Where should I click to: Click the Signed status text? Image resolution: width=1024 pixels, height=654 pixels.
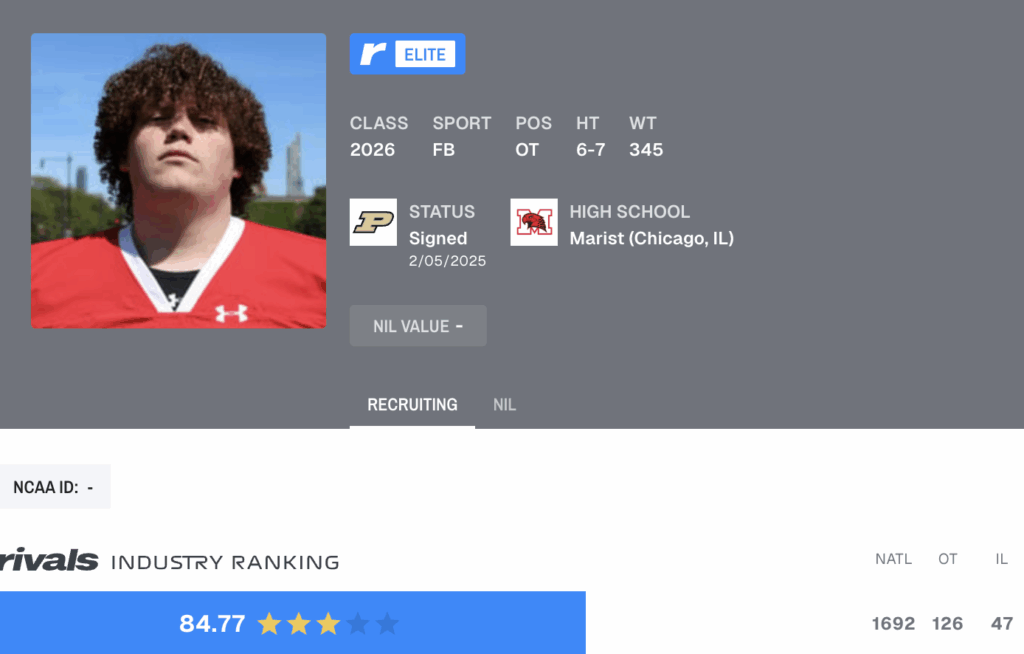(438, 238)
